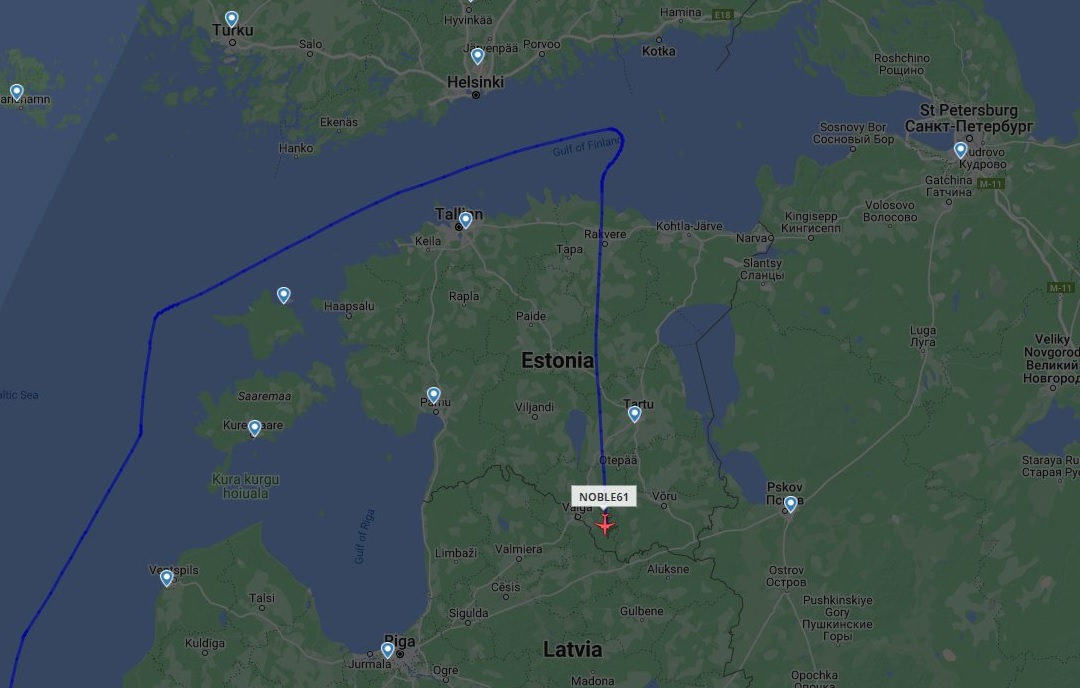Image resolution: width=1080 pixels, height=688 pixels.
Task: Open the airport pin at Tallinn
Action: pos(466,220)
